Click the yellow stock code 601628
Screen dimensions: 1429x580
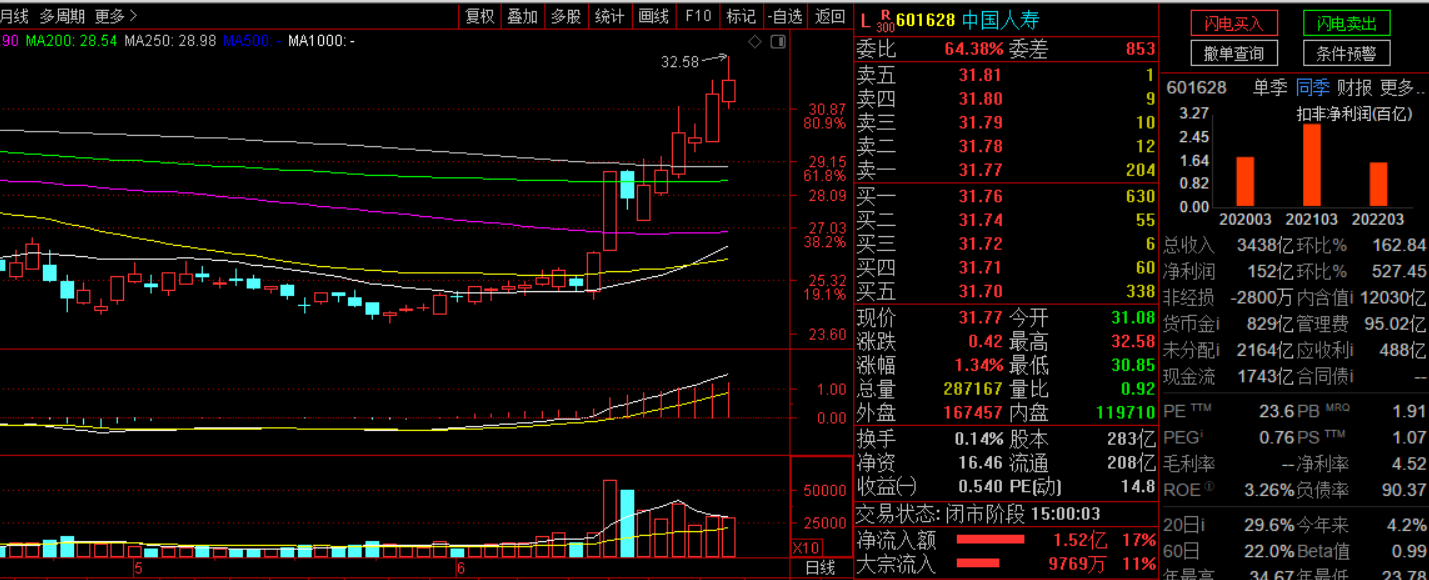pyautogui.click(x=926, y=20)
